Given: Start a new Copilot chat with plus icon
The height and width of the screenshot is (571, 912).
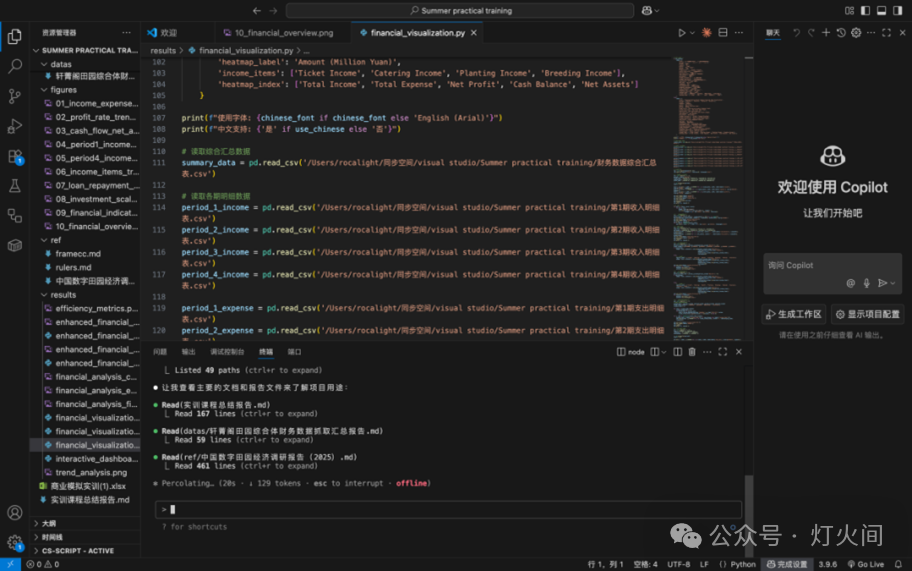Looking at the screenshot, I should pyautogui.click(x=826, y=33).
